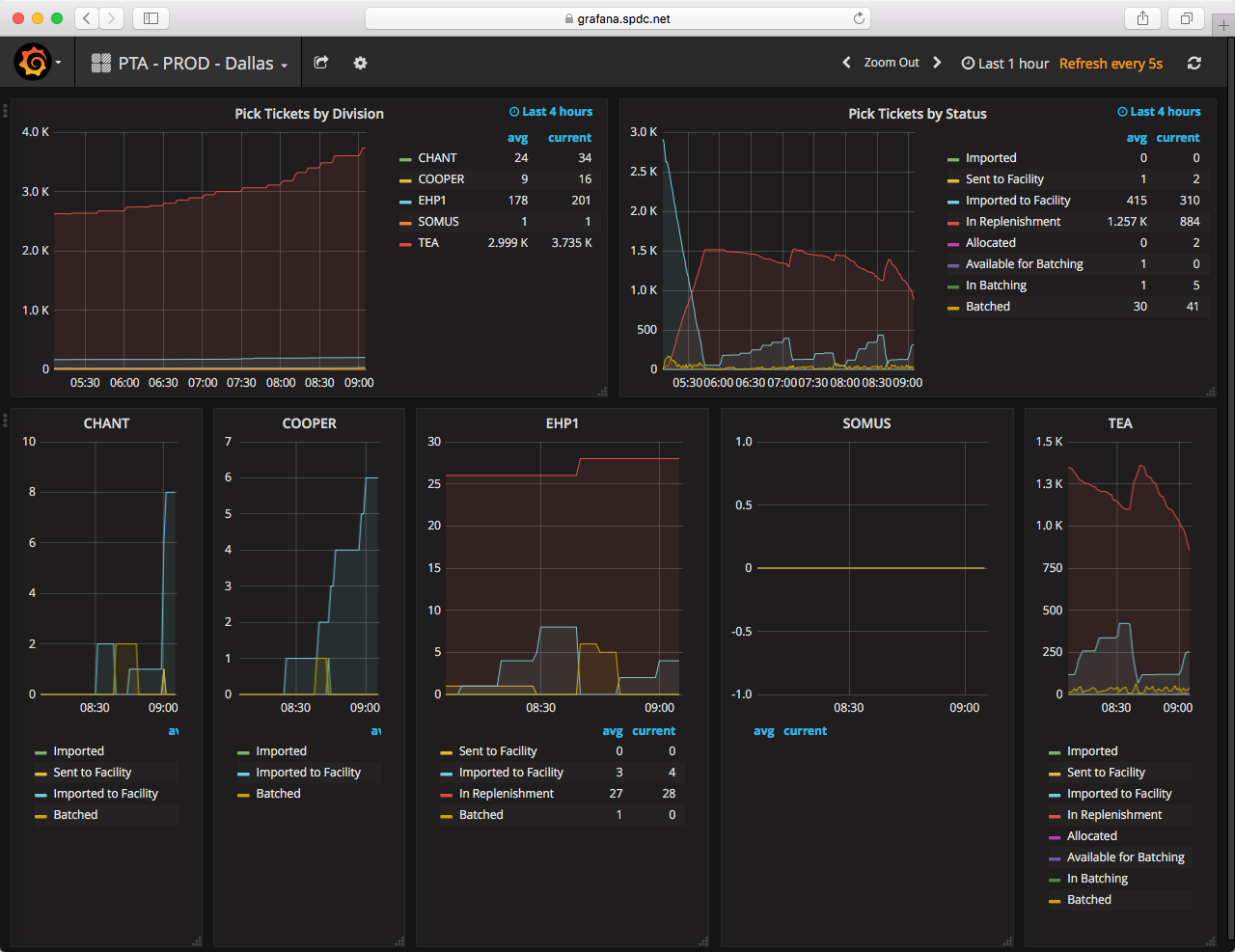This screenshot has height=952, width=1235.
Task: Click Division panel Last 4 hours override
Action: pyautogui.click(x=551, y=112)
